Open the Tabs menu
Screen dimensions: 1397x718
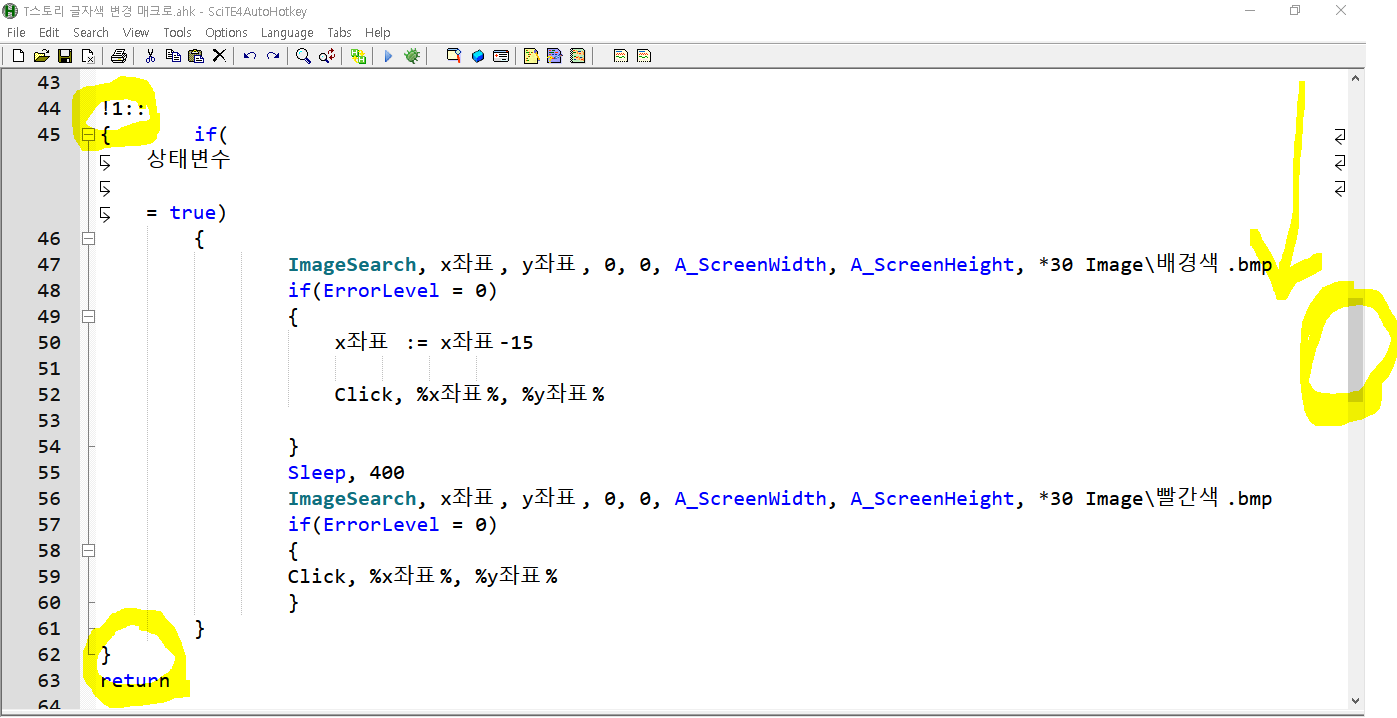point(340,33)
